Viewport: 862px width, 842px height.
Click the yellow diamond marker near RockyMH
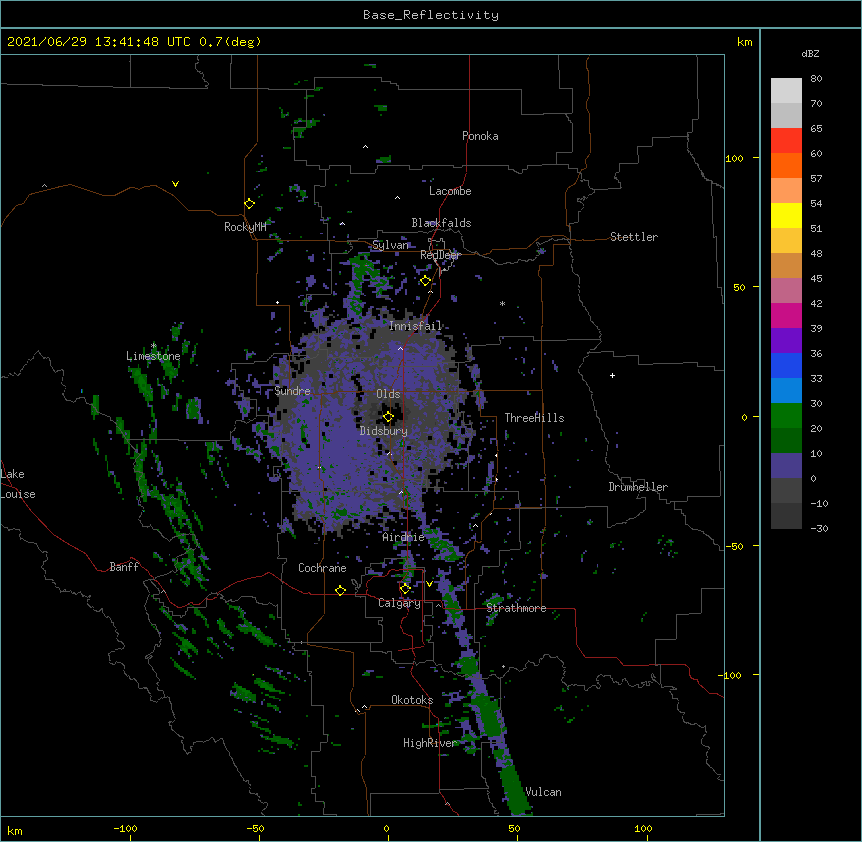click(x=250, y=204)
